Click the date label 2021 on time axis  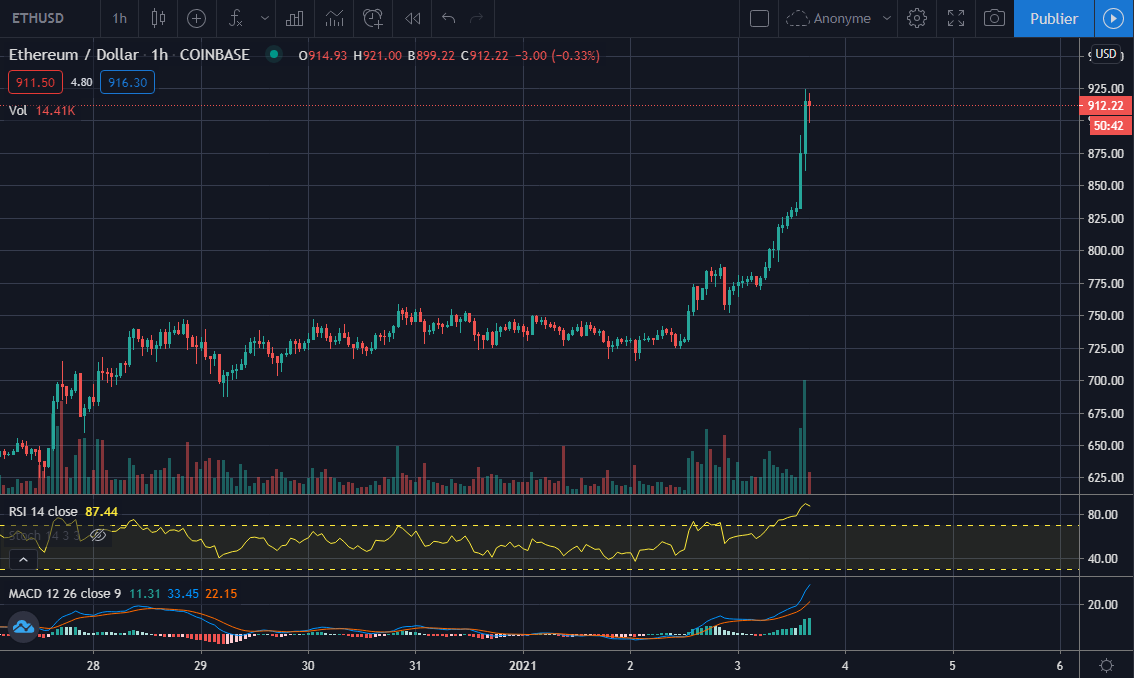[x=522, y=665]
